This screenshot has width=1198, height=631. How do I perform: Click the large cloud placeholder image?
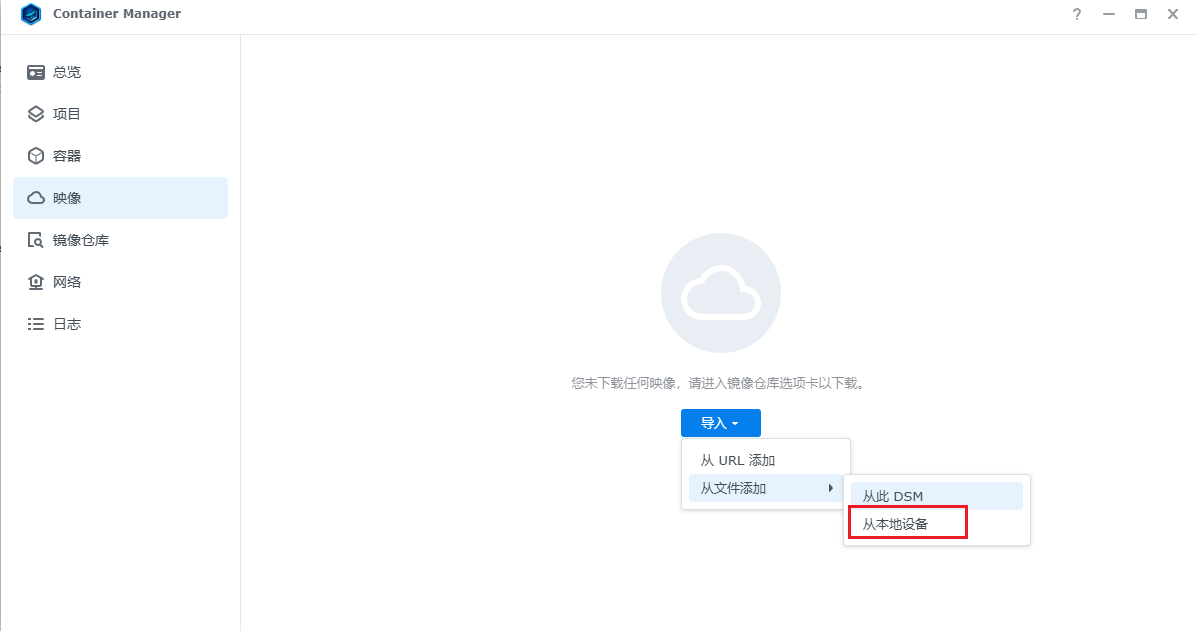tap(720, 293)
